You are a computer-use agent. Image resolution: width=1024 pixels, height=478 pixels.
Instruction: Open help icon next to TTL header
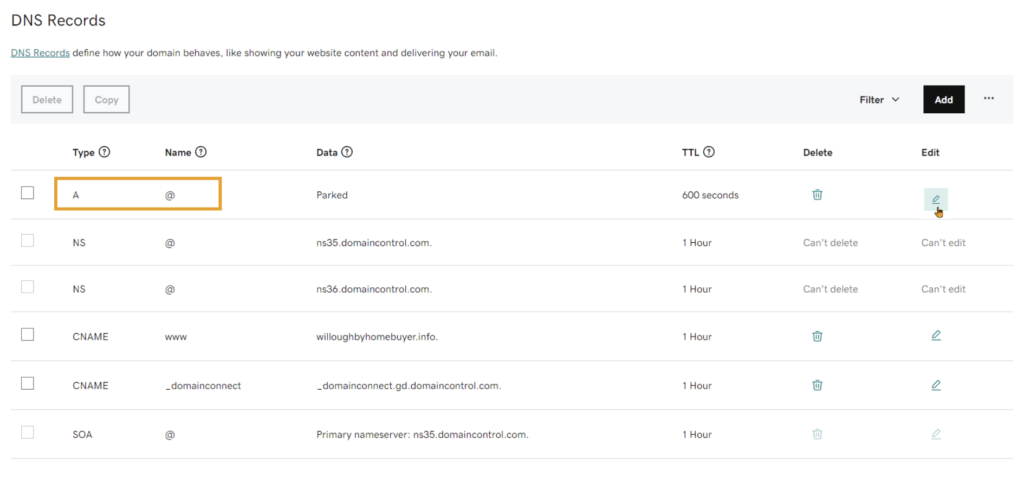(709, 152)
